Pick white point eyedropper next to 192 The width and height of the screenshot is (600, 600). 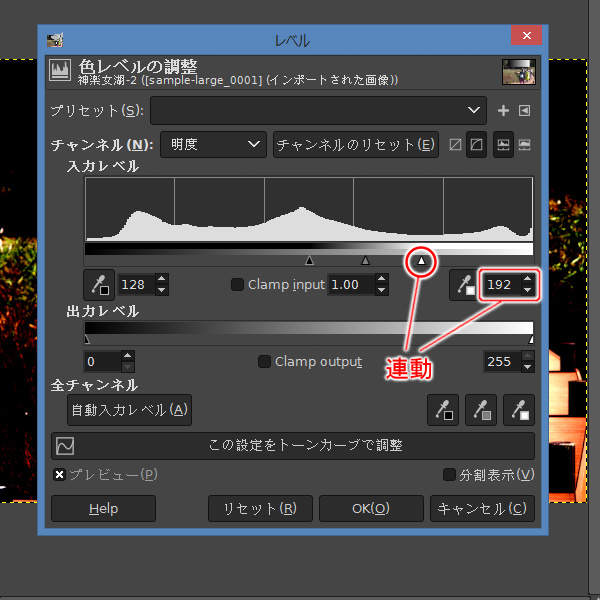464,285
